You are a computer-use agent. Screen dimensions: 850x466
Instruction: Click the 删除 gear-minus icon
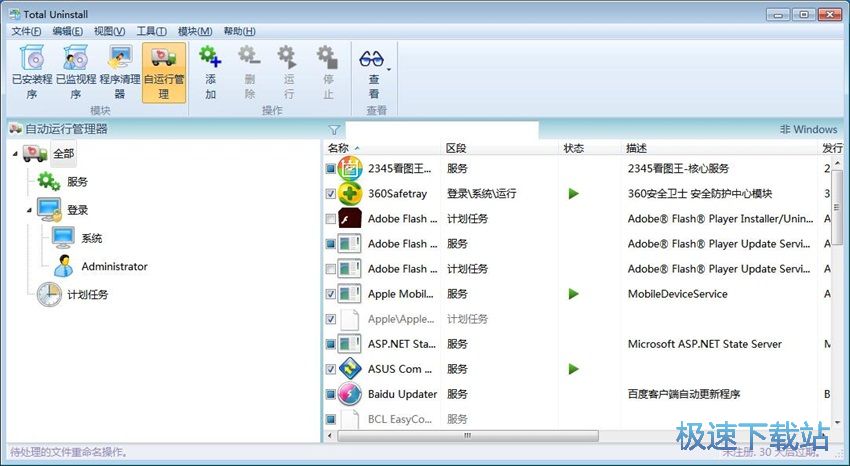pyautogui.click(x=249, y=56)
